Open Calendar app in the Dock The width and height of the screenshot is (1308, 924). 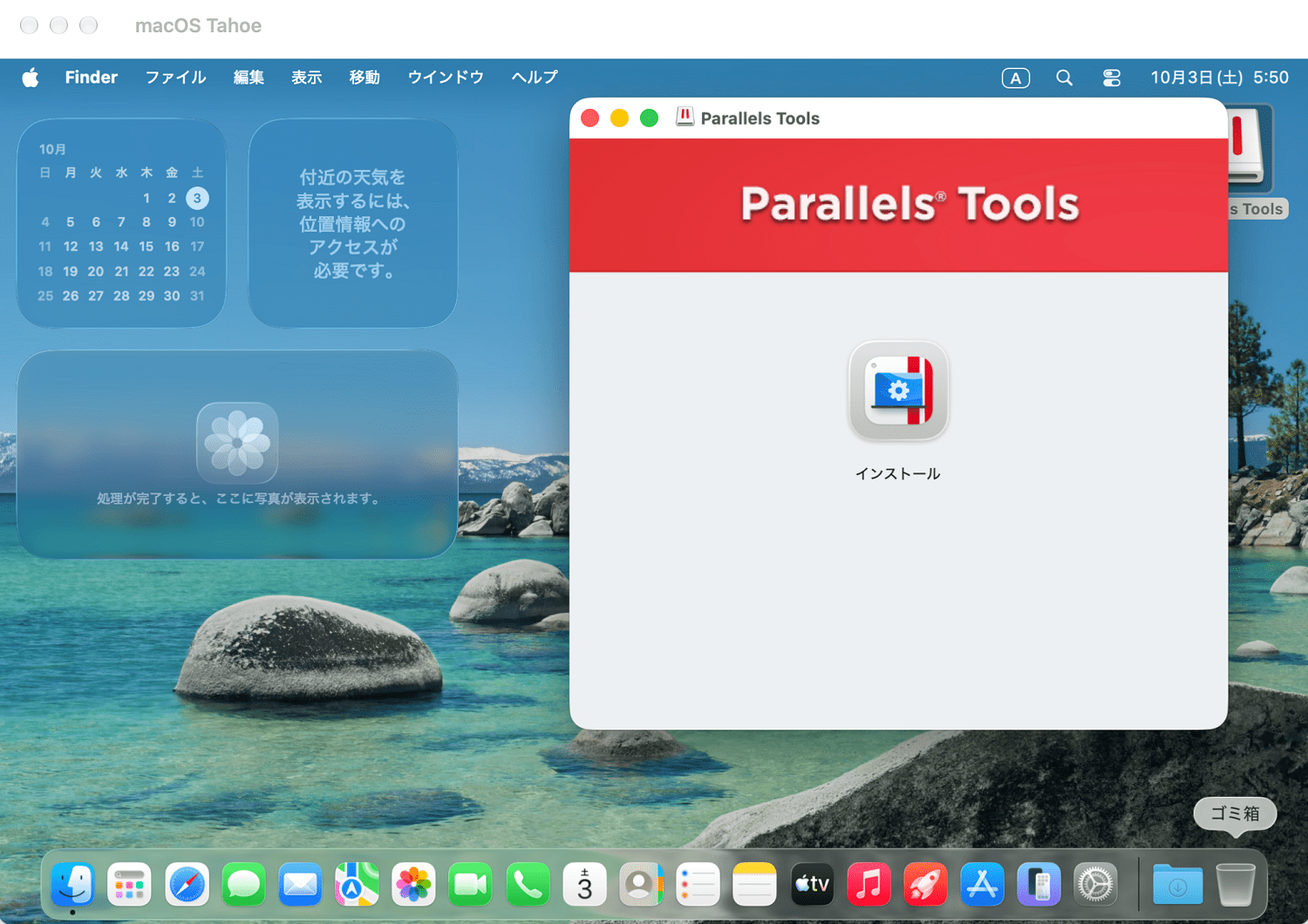tap(584, 885)
